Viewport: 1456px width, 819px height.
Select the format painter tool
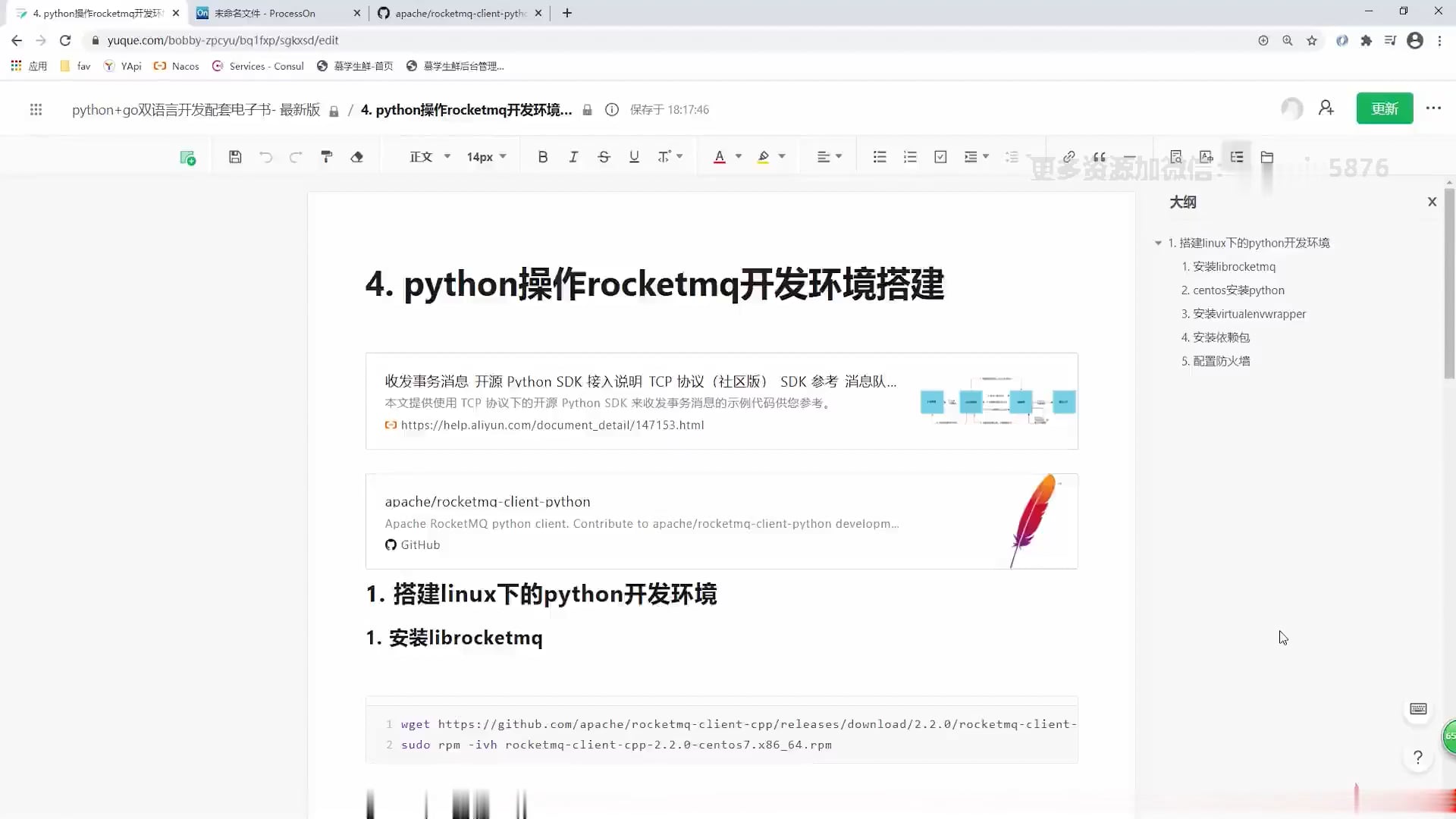(326, 156)
